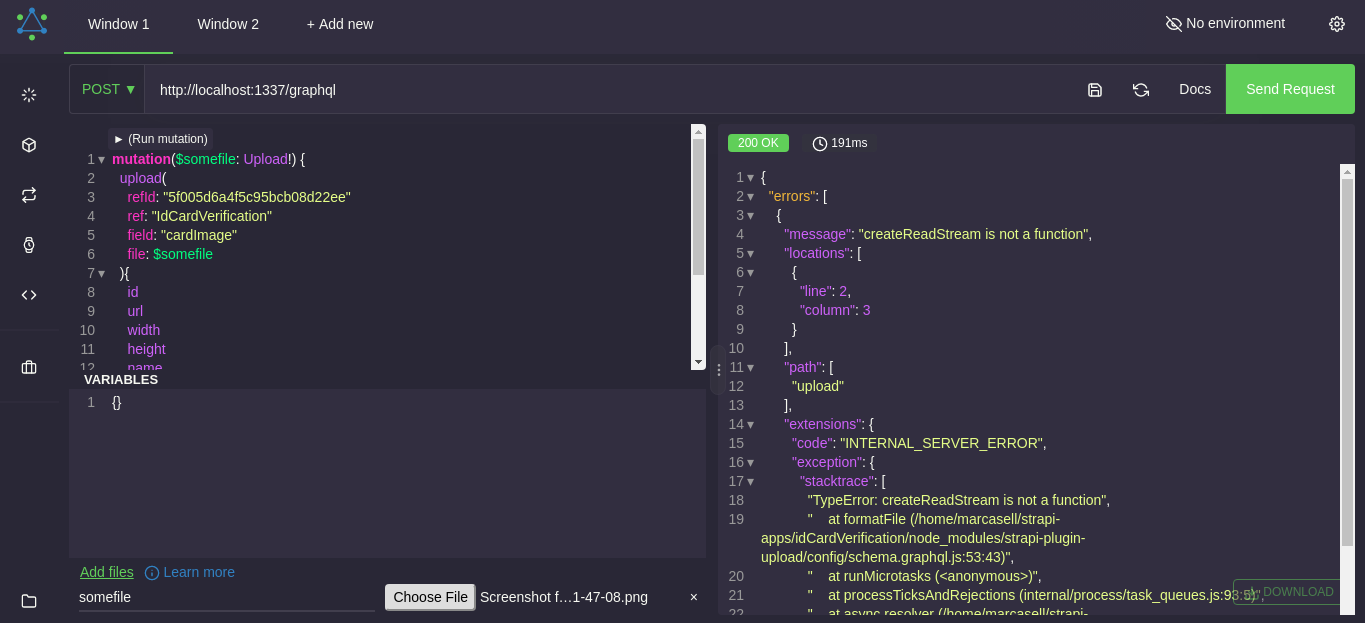Click the folder icon at sidebar bottom
This screenshot has width=1365, height=623.
[x=29, y=601]
